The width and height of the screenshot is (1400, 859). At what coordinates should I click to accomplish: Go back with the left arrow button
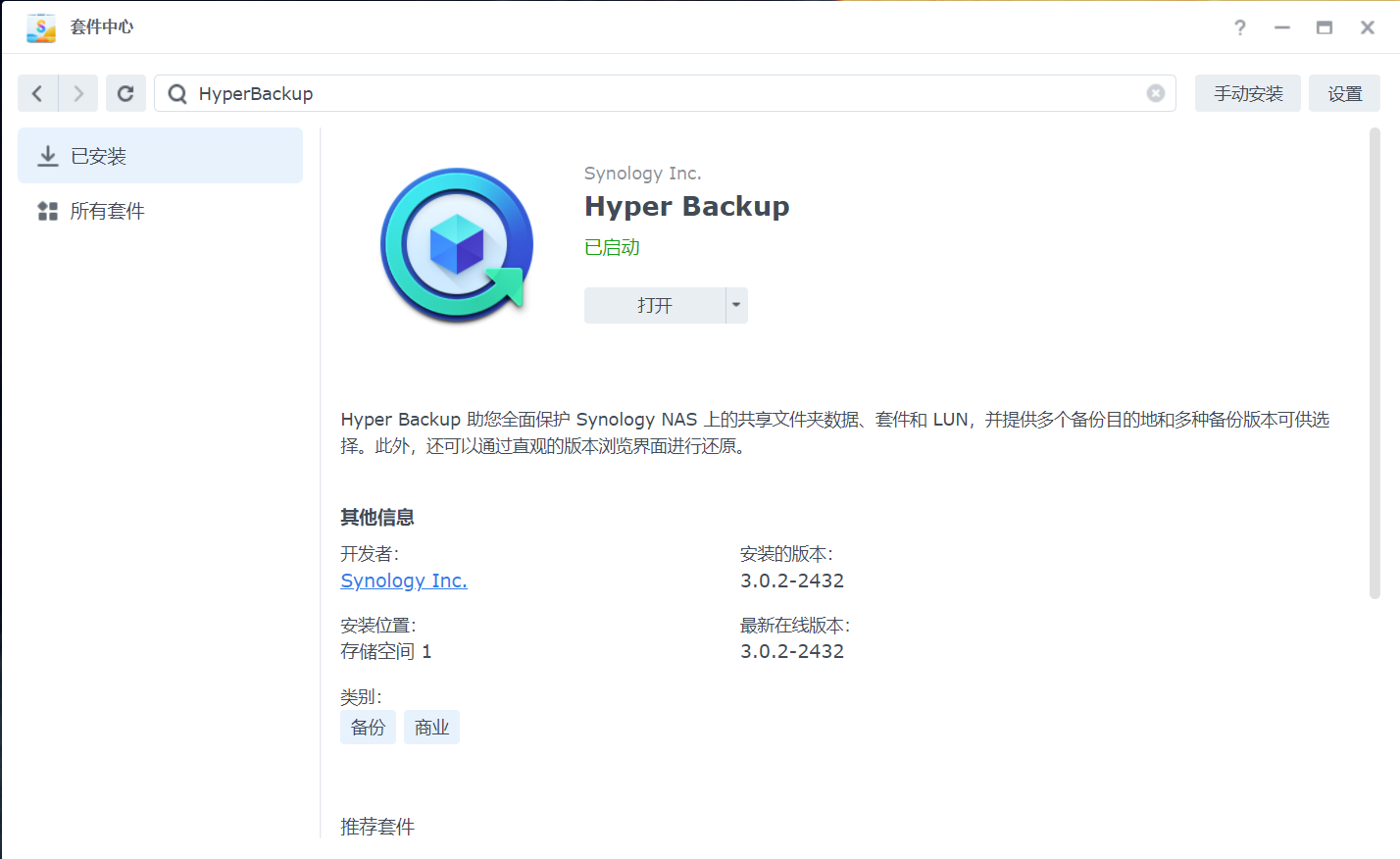[37, 93]
